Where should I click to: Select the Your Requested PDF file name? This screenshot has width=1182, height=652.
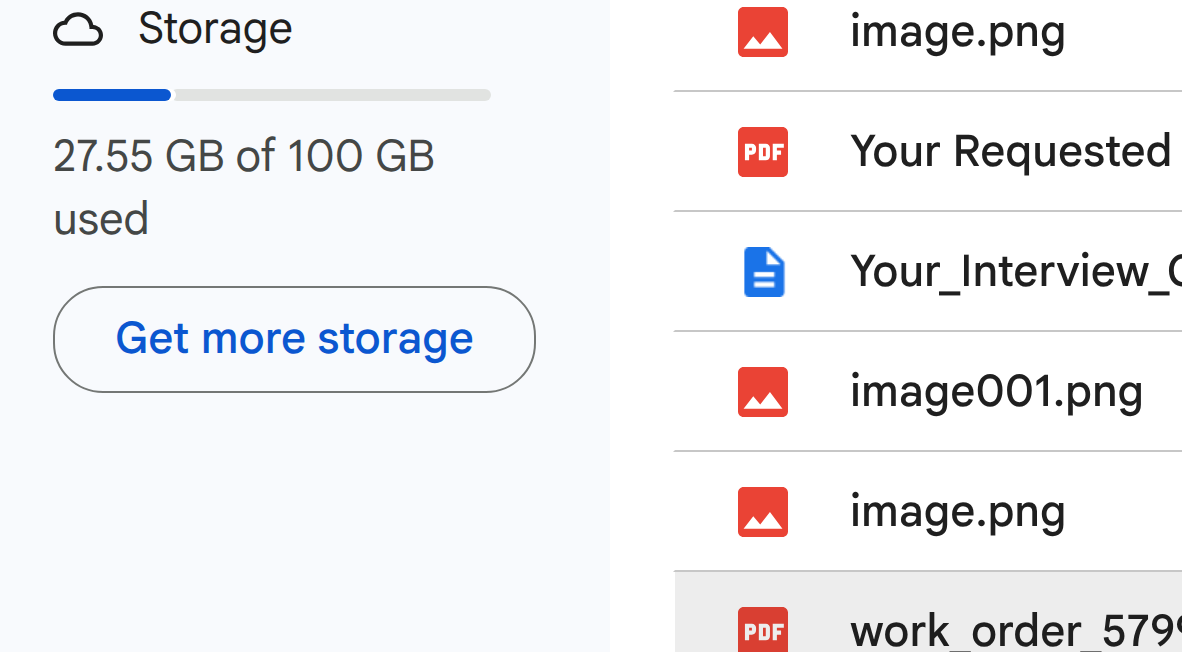[x=1015, y=151]
